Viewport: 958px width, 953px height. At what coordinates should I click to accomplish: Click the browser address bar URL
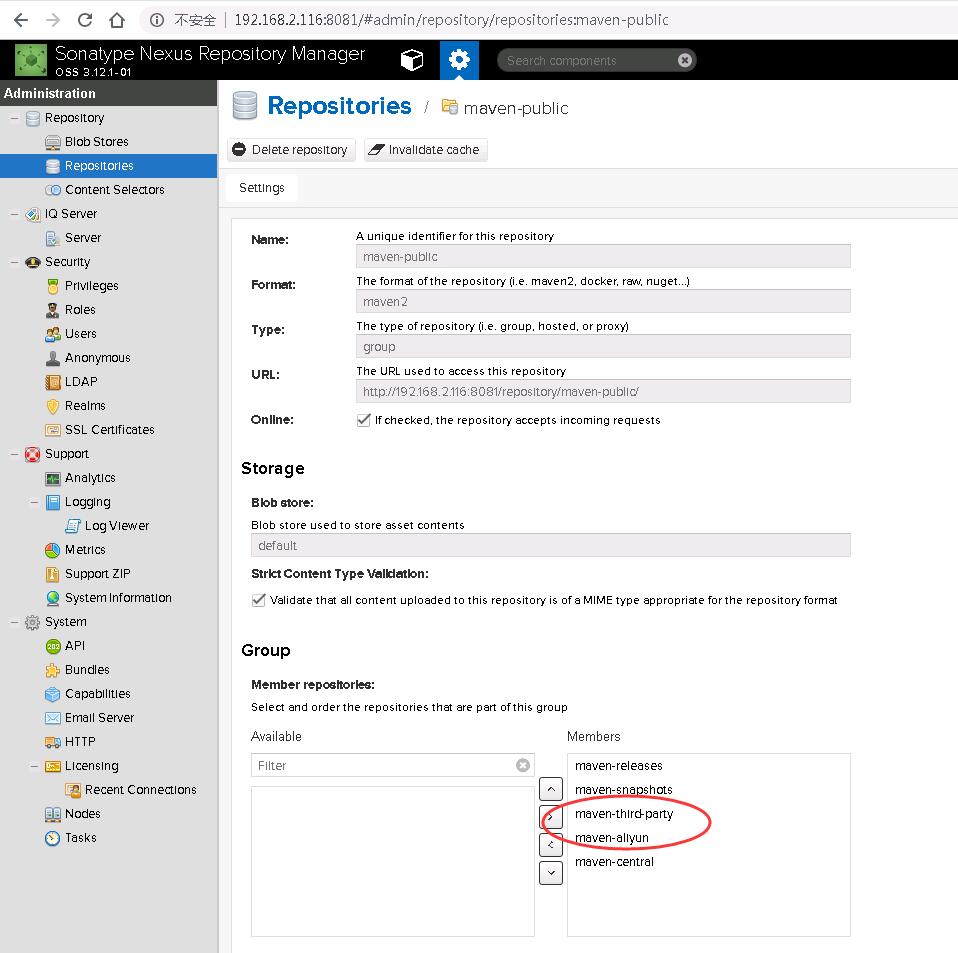pos(451,20)
